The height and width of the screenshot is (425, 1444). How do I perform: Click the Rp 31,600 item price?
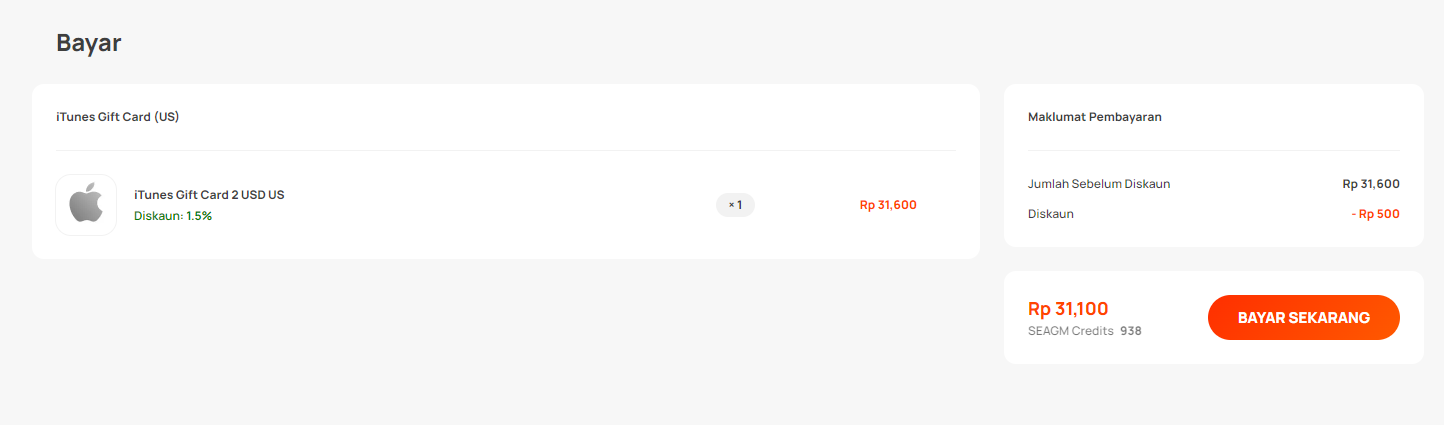(888, 205)
